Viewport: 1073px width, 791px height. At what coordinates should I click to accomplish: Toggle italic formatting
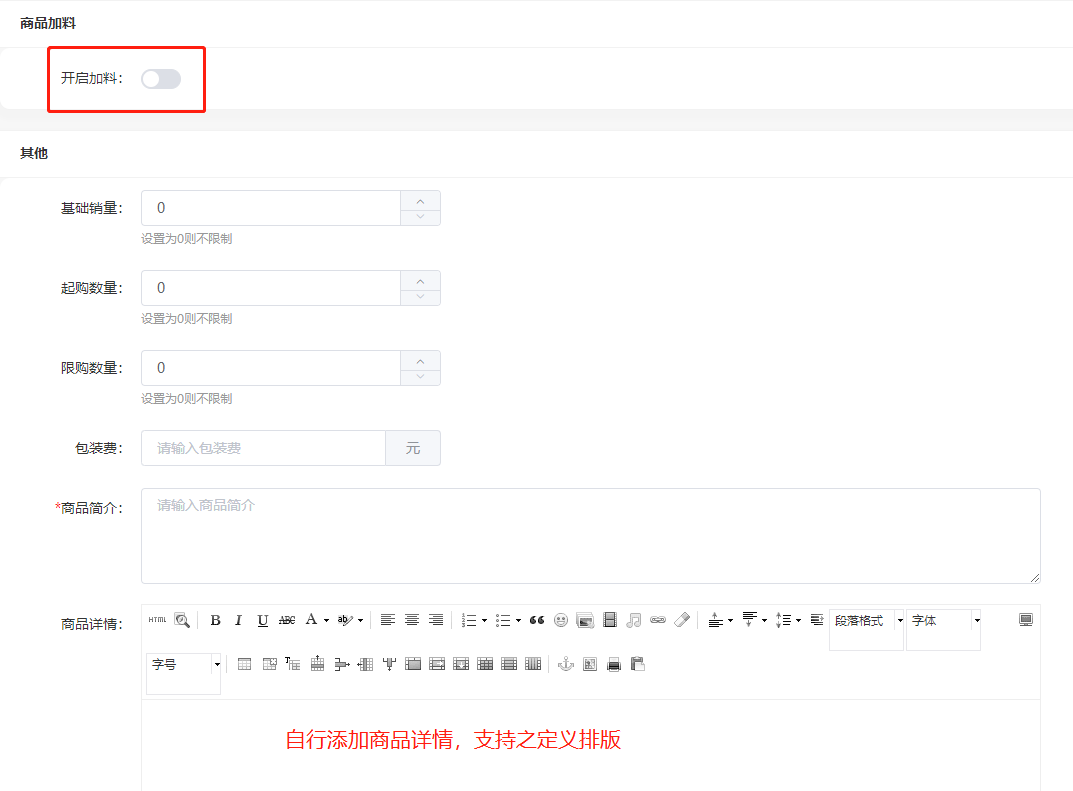[x=238, y=620]
